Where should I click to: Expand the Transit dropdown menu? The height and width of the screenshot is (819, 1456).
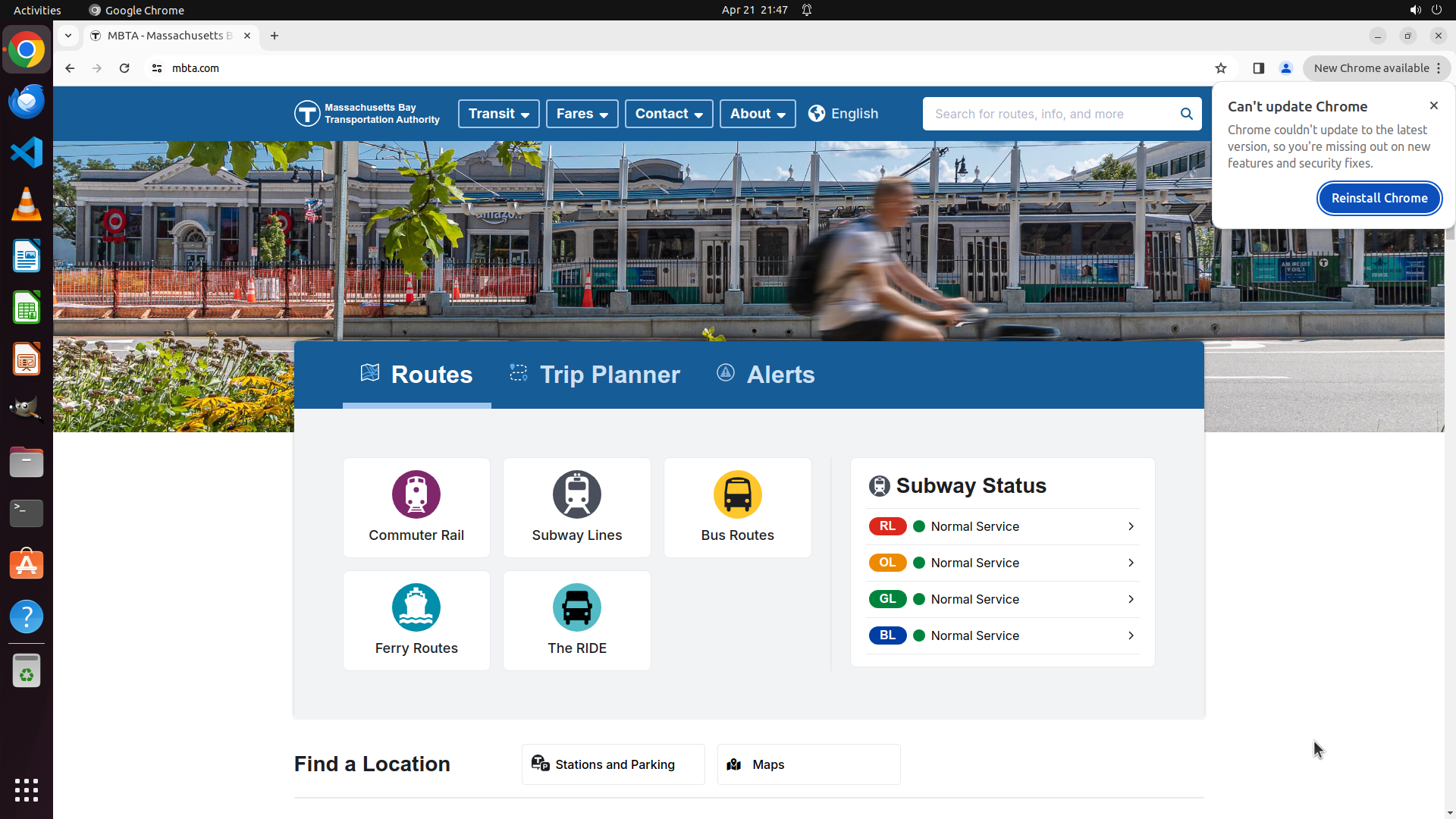[x=498, y=114]
